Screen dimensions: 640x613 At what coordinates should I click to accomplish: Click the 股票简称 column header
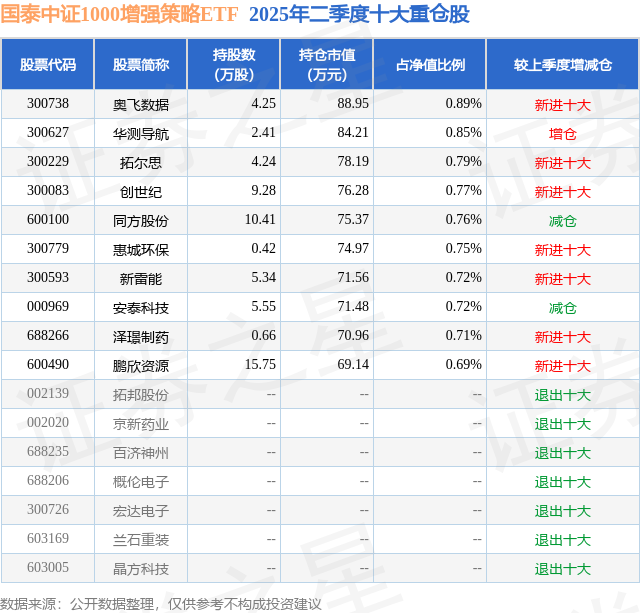pos(141,64)
